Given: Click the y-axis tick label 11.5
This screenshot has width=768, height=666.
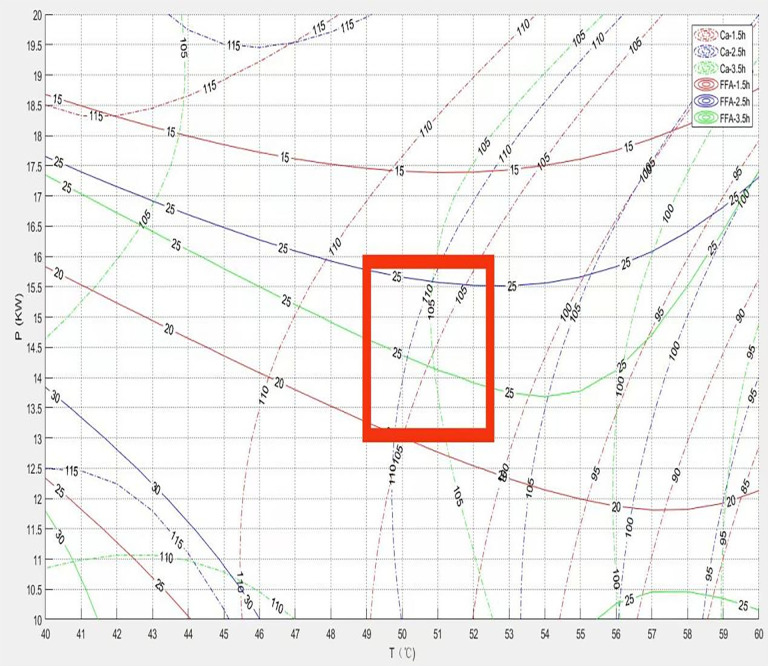Looking at the screenshot, I should tap(34, 529).
